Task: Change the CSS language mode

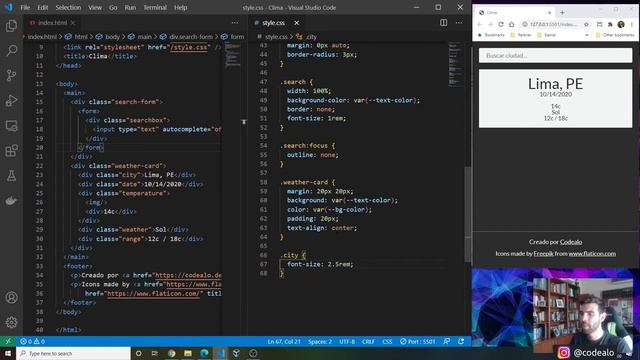Action: [x=387, y=341]
